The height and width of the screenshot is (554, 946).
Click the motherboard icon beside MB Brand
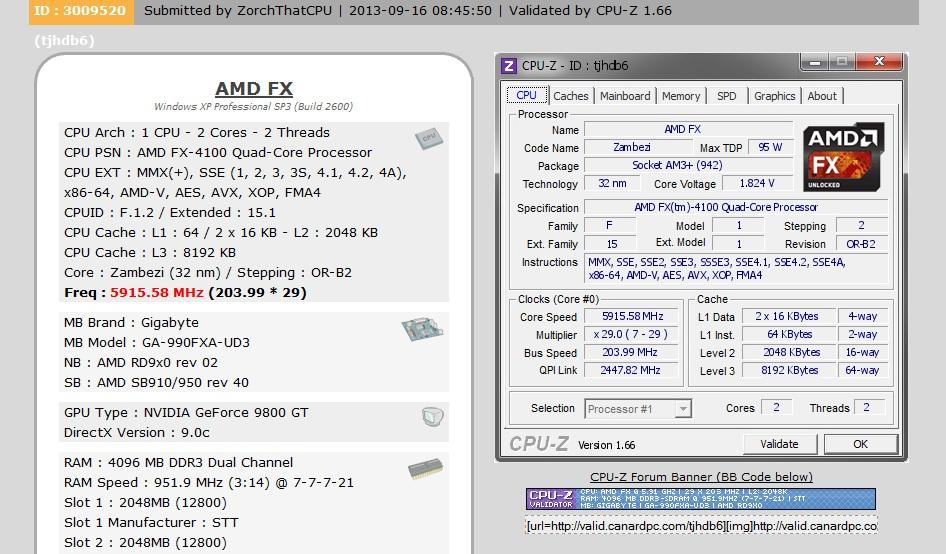point(422,328)
